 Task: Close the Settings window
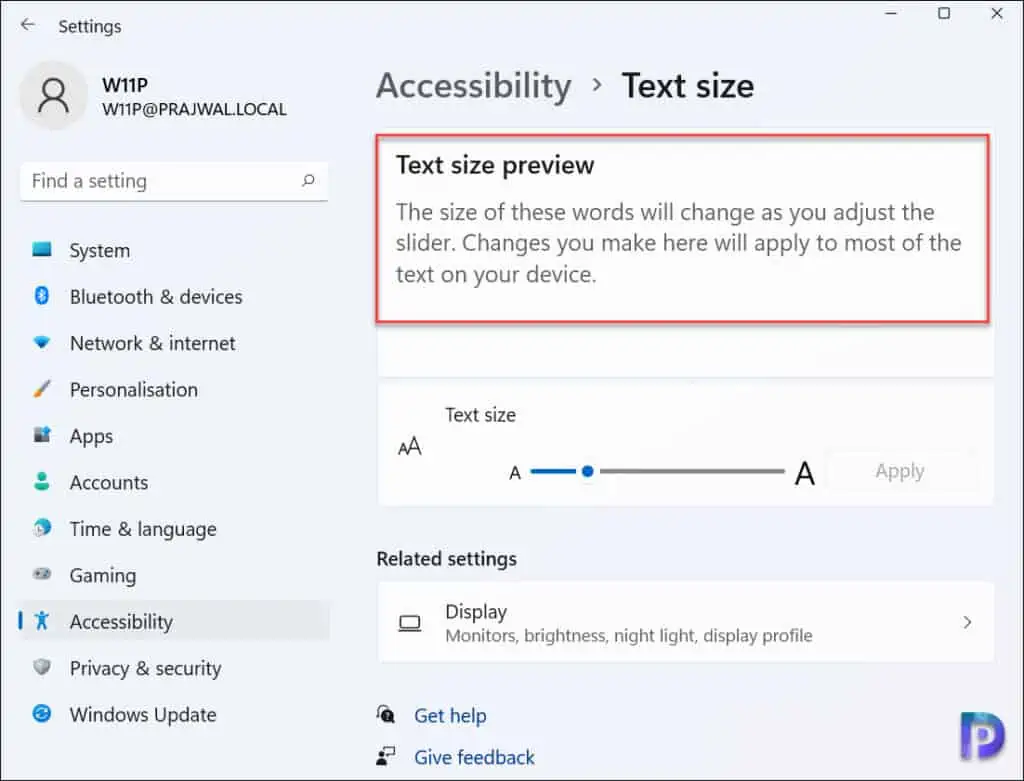[997, 13]
